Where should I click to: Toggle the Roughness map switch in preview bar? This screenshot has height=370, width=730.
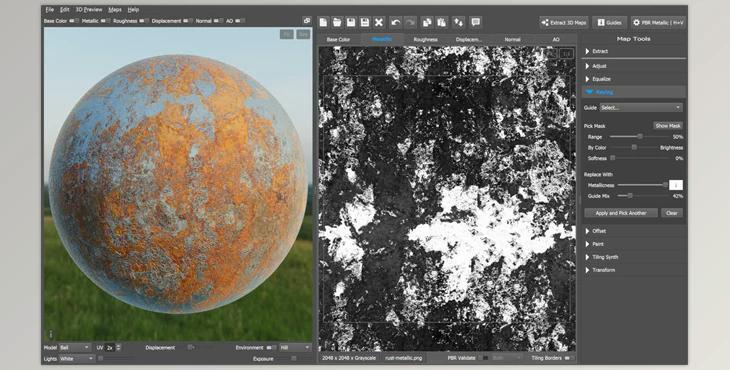(144, 21)
